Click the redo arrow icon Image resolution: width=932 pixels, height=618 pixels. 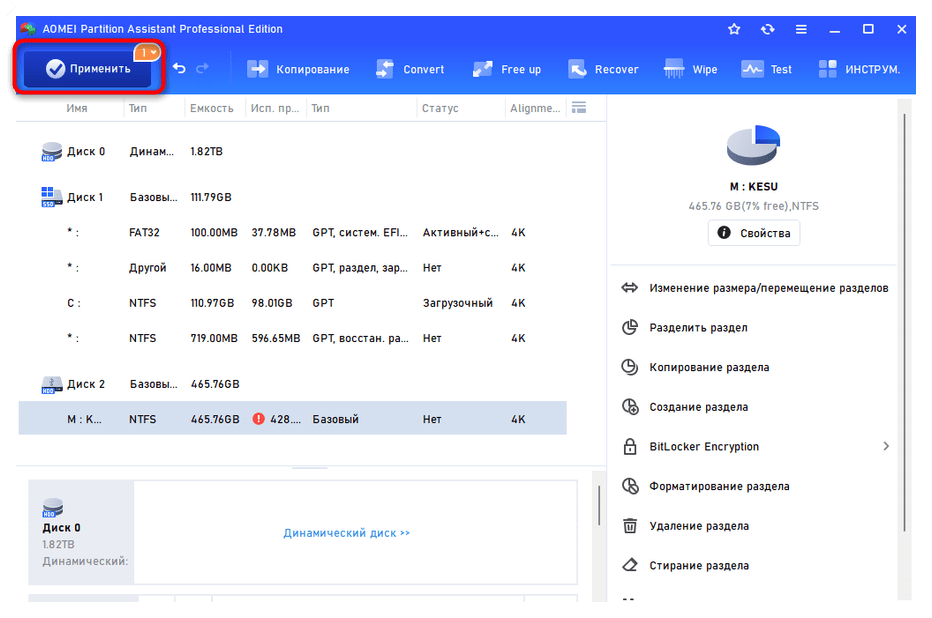point(203,69)
